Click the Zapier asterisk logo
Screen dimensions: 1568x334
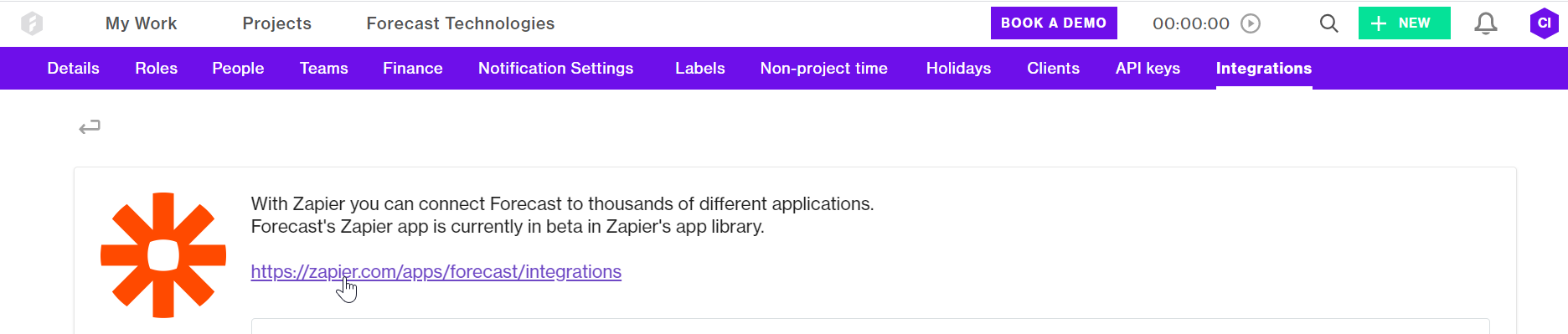(163, 255)
